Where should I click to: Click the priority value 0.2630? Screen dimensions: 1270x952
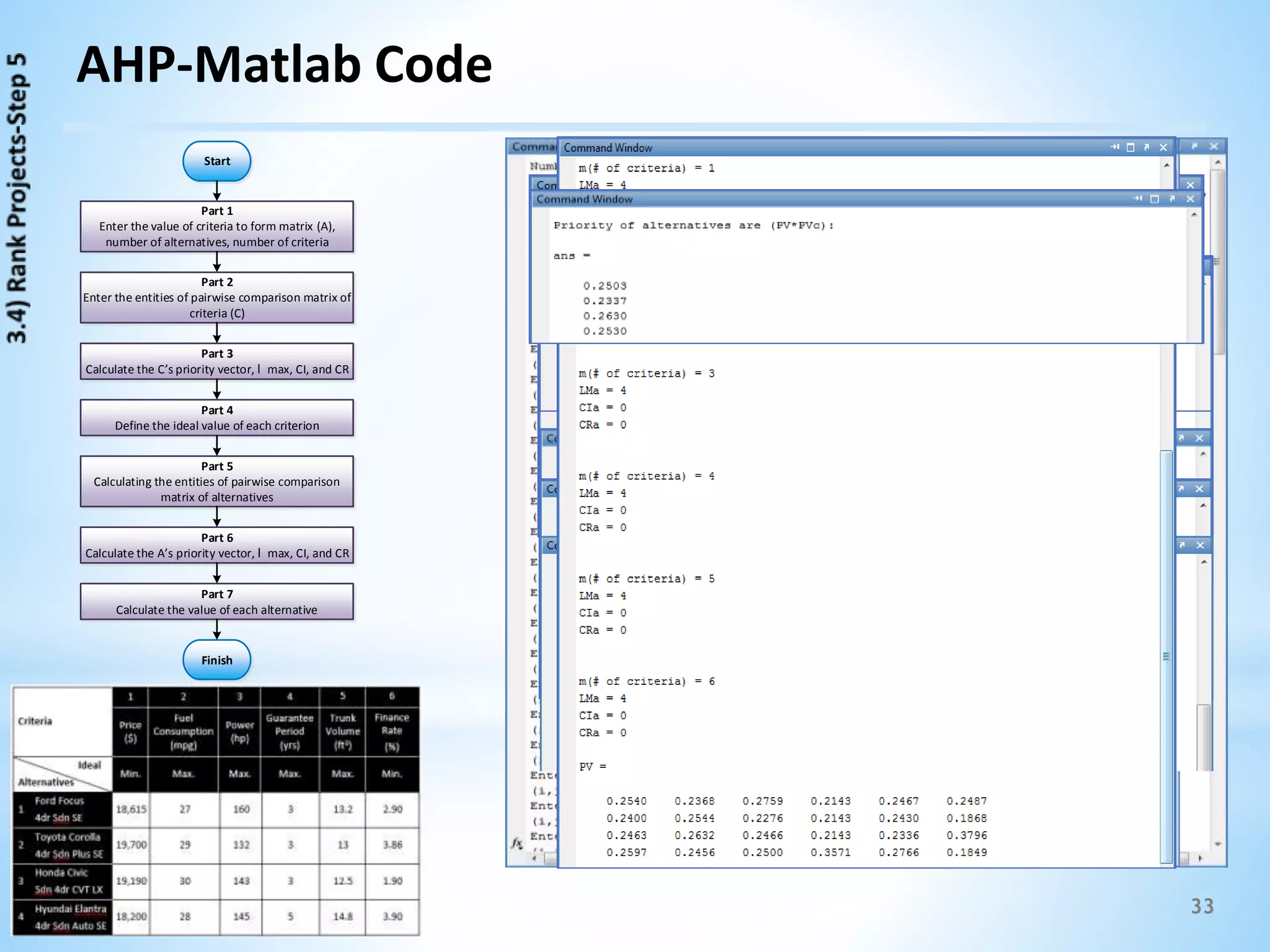pyautogui.click(x=605, y=316)
